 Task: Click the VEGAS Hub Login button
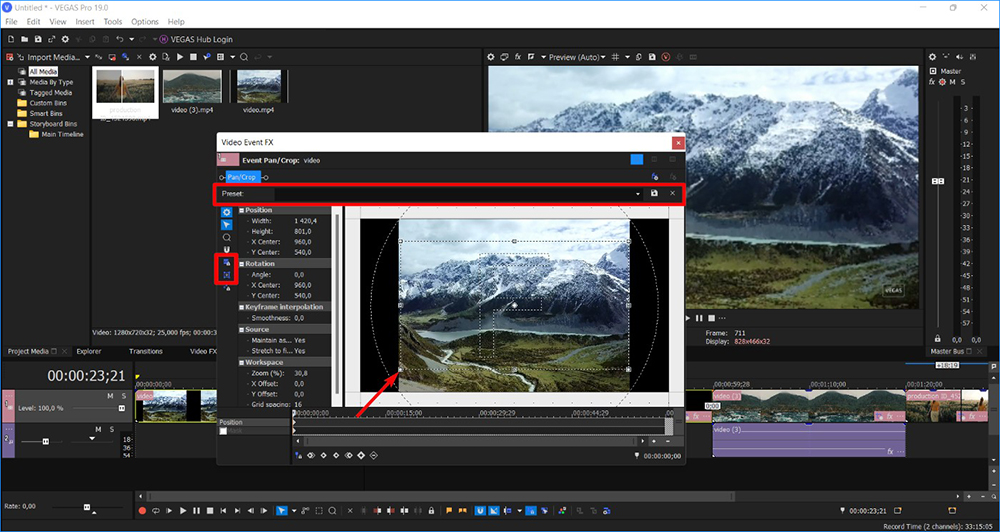pos(196,39)
